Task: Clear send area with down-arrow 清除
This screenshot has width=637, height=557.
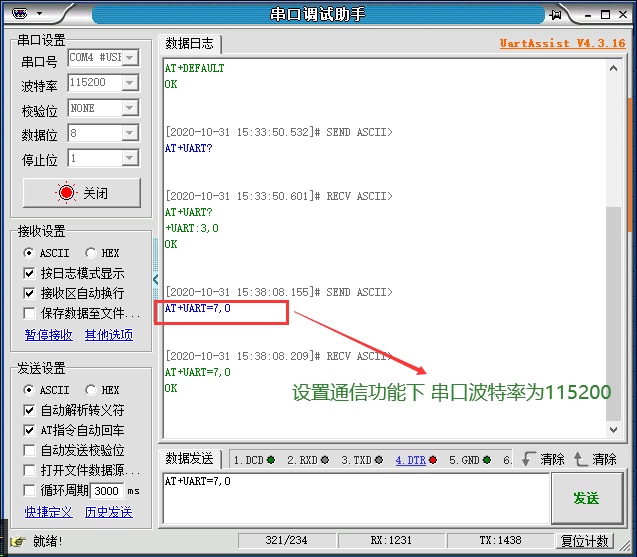Action: pos(543,459)
